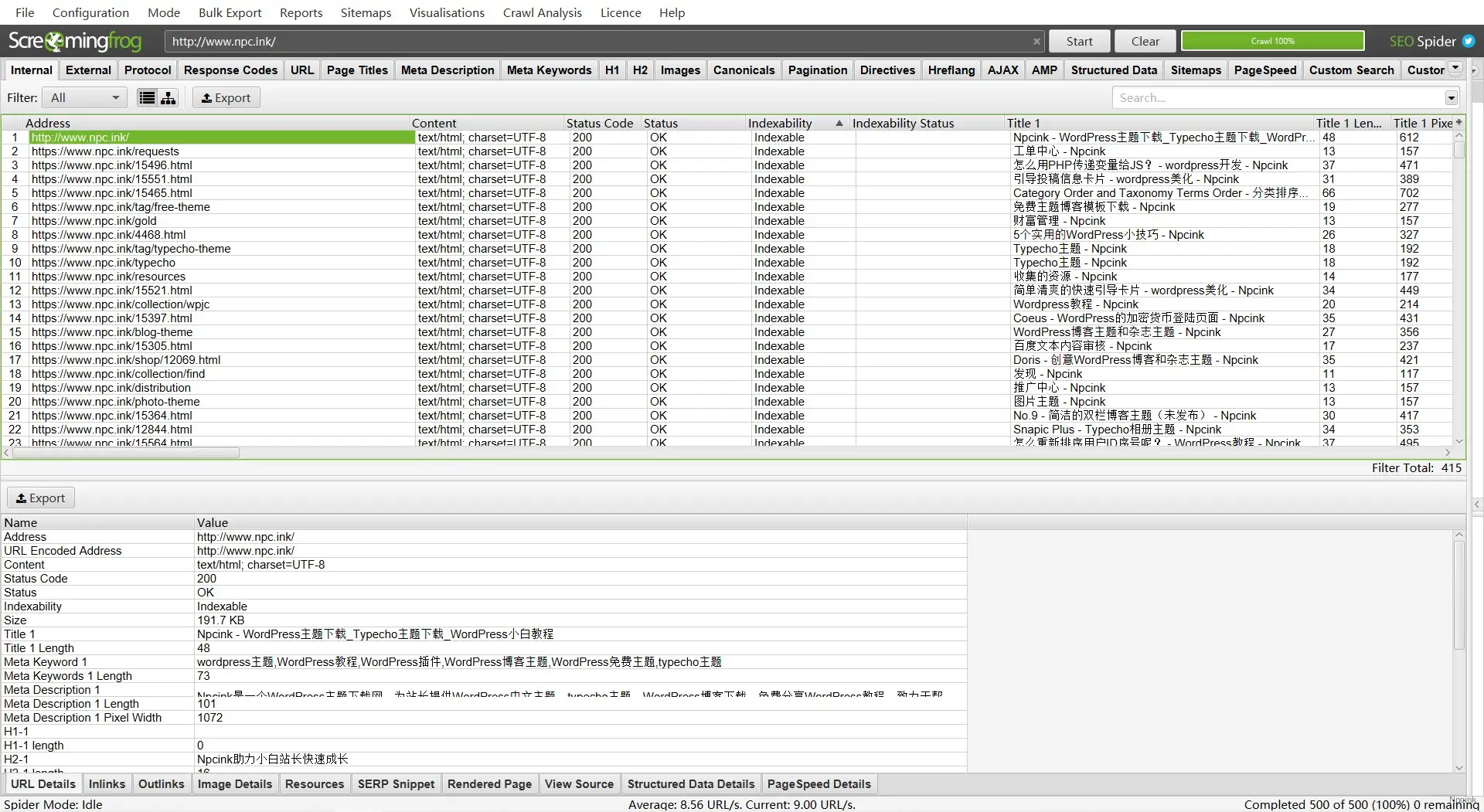Open the Bulk Export menu

point(230,12)
